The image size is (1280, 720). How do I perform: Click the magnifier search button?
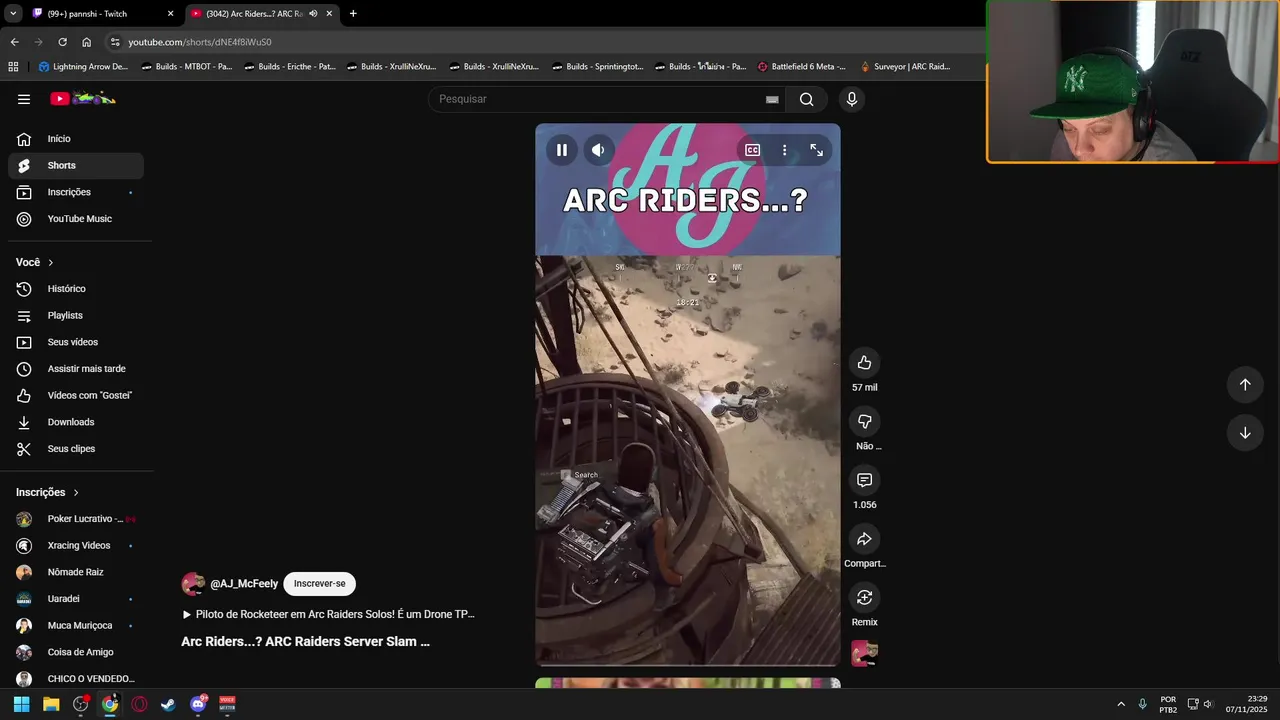click(807, 99)
